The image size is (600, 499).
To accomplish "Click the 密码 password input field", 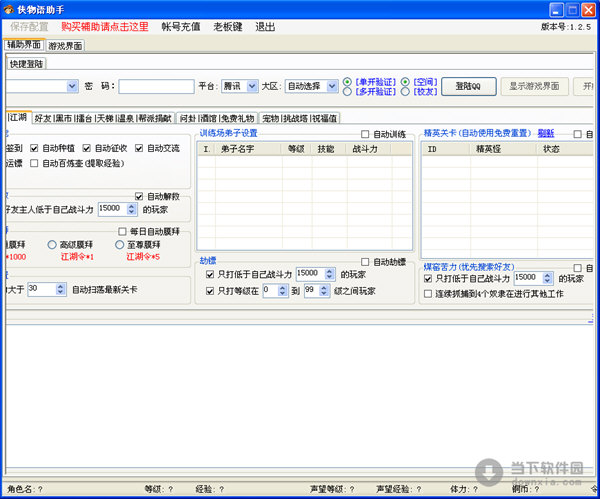I will pos(156,86).
